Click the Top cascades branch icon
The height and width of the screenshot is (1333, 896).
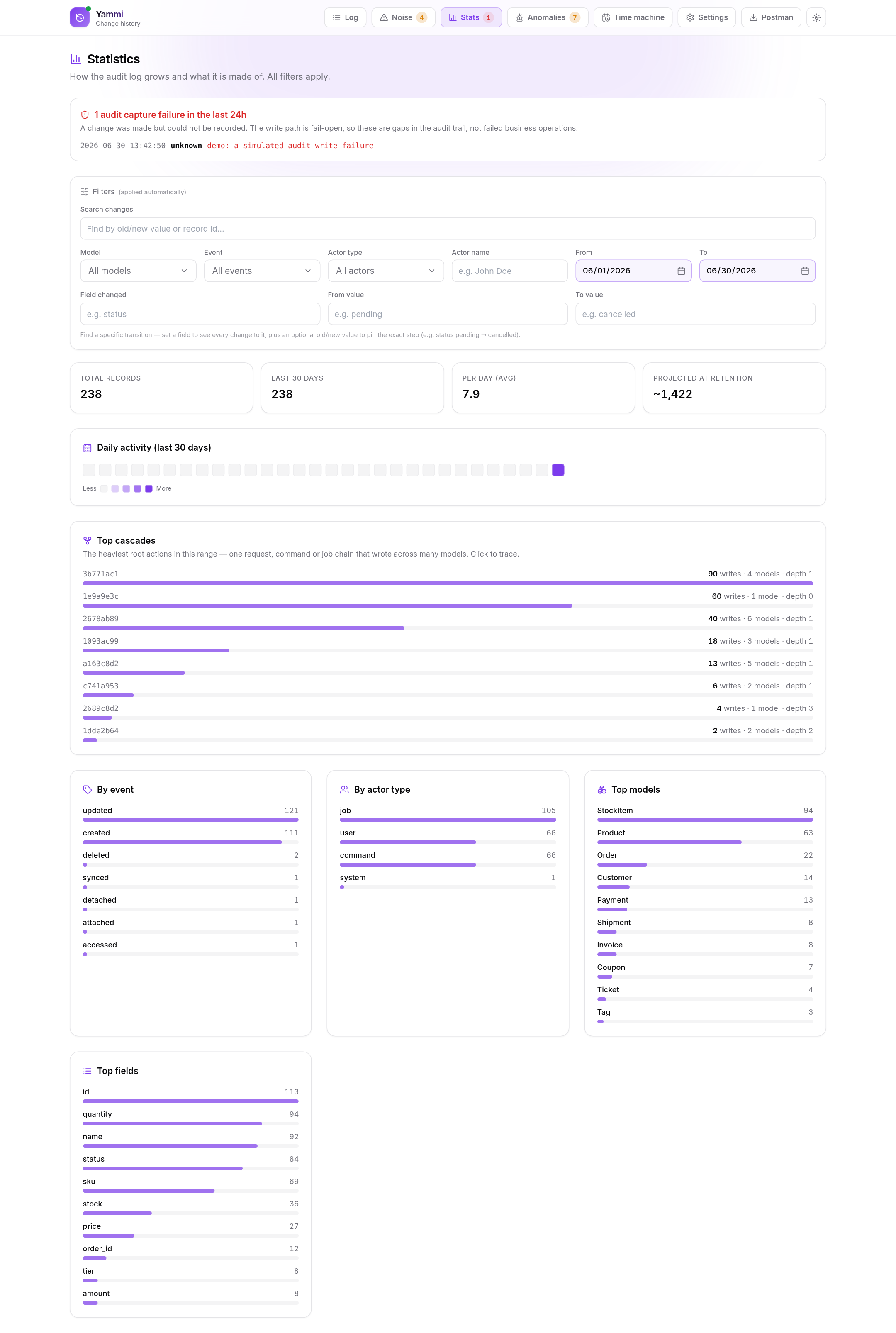(88, 541)
